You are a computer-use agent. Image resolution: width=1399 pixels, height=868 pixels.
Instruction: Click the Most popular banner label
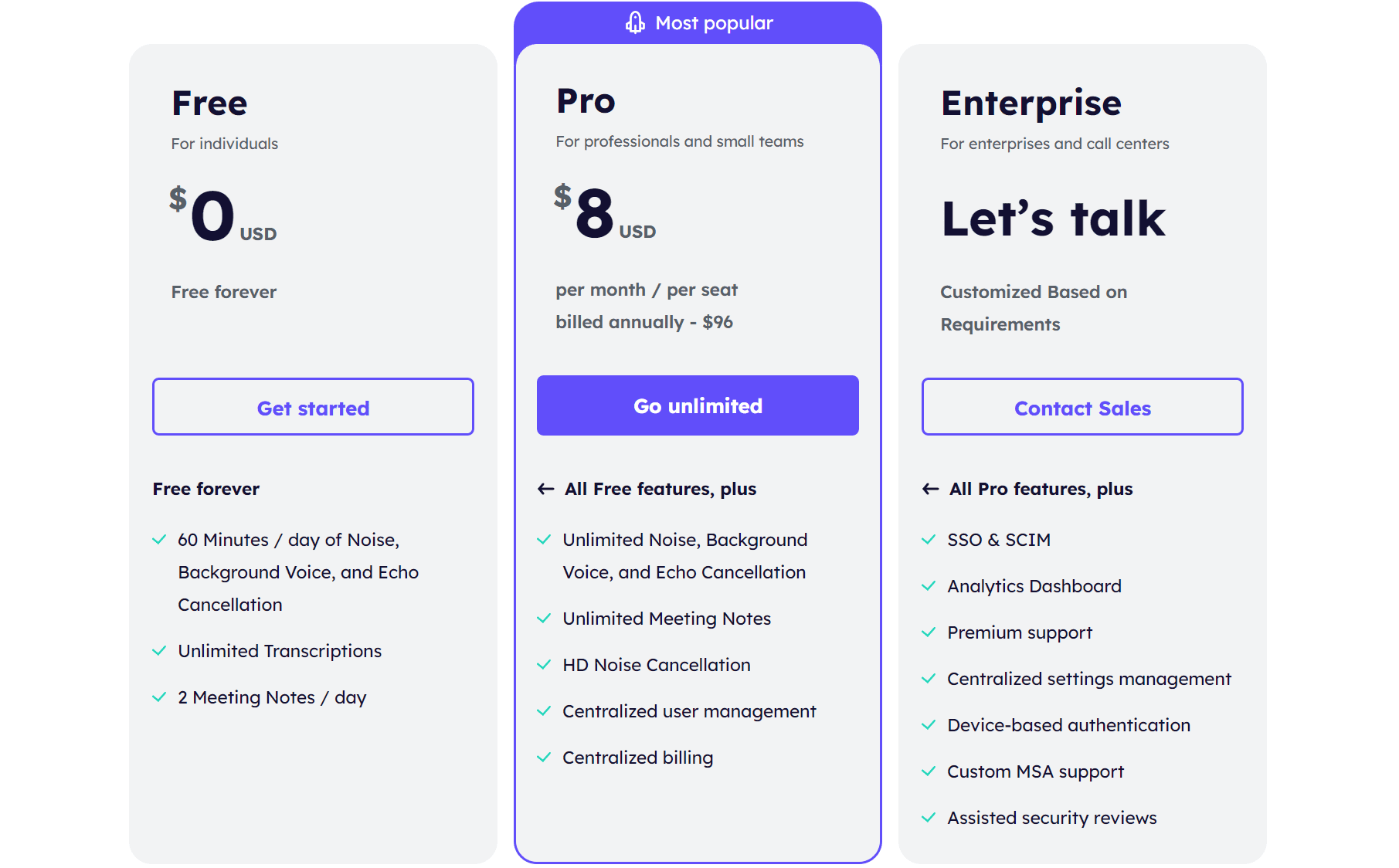pyautogui.click(x=714, y=23)
